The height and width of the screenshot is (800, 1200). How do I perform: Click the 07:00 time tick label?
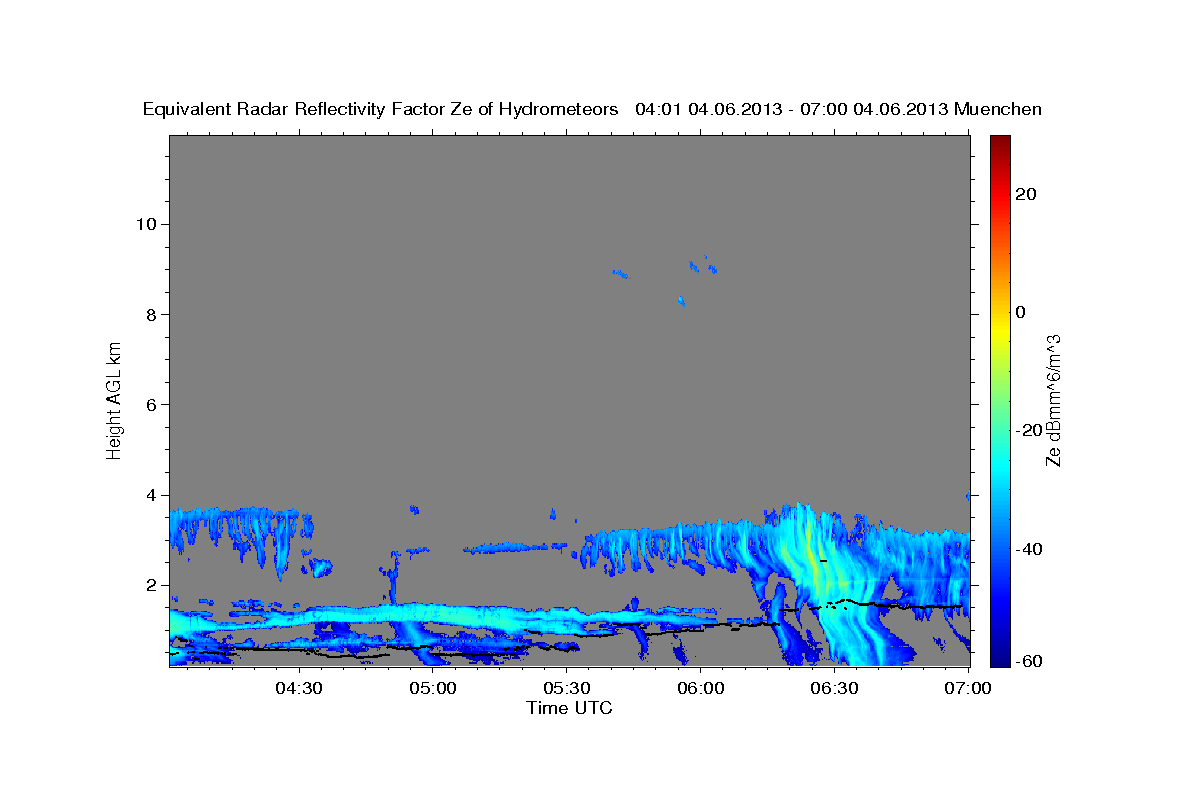(x=968, y=689)
